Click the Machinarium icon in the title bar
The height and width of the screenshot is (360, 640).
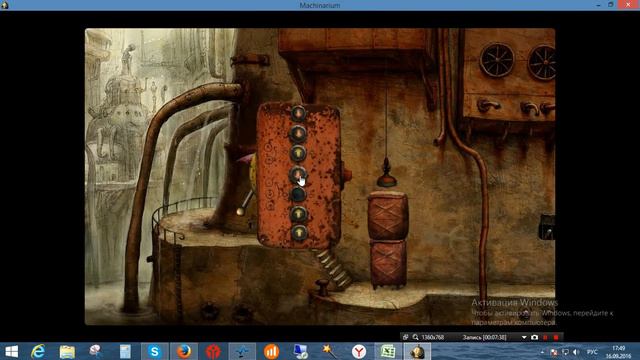tap(4, 5)
